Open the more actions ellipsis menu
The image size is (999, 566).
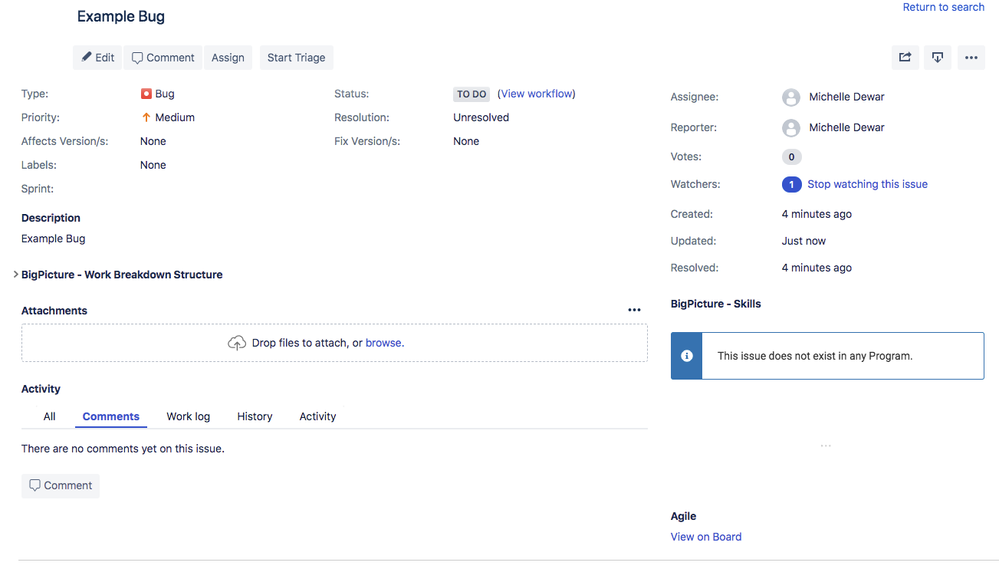(971, 57)
